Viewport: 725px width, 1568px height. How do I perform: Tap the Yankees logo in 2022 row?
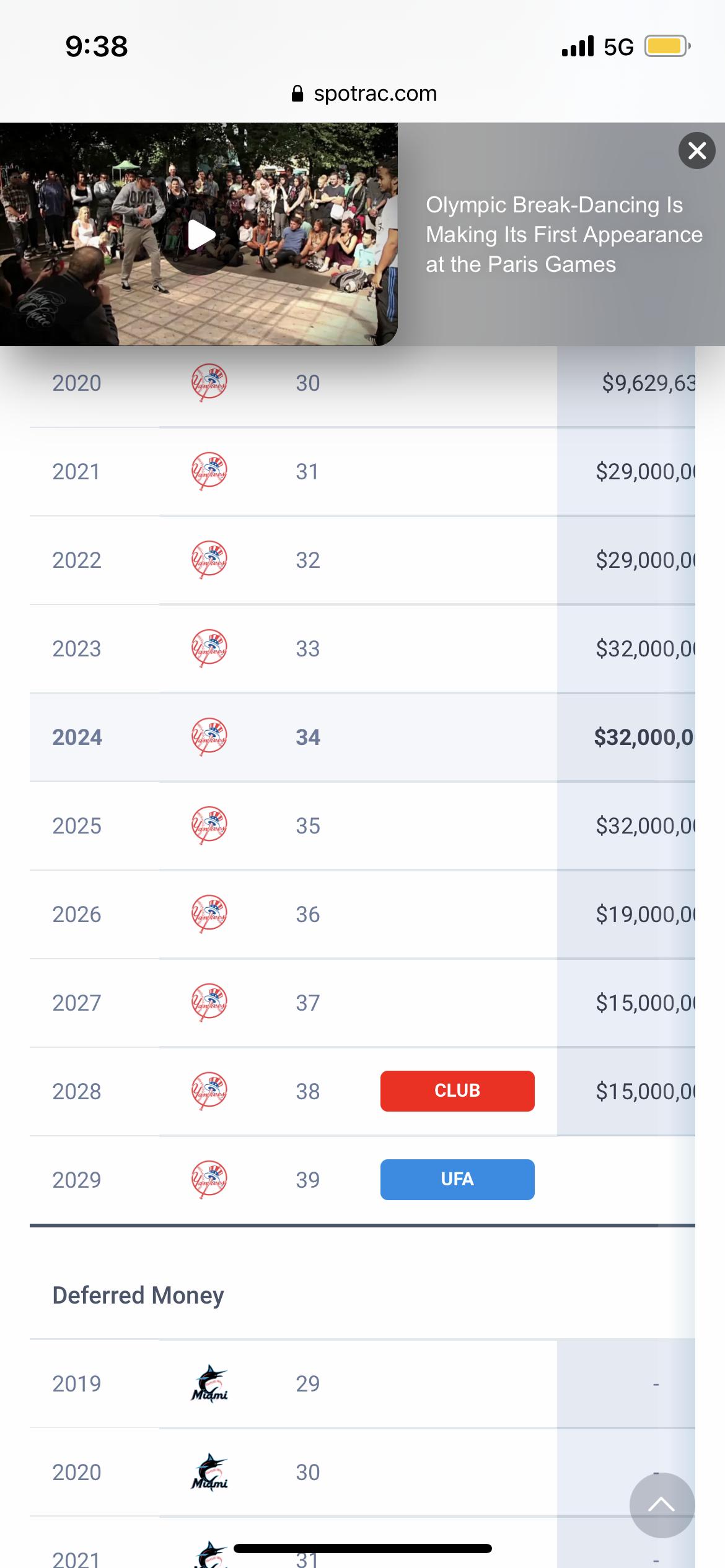coord(209,560)
